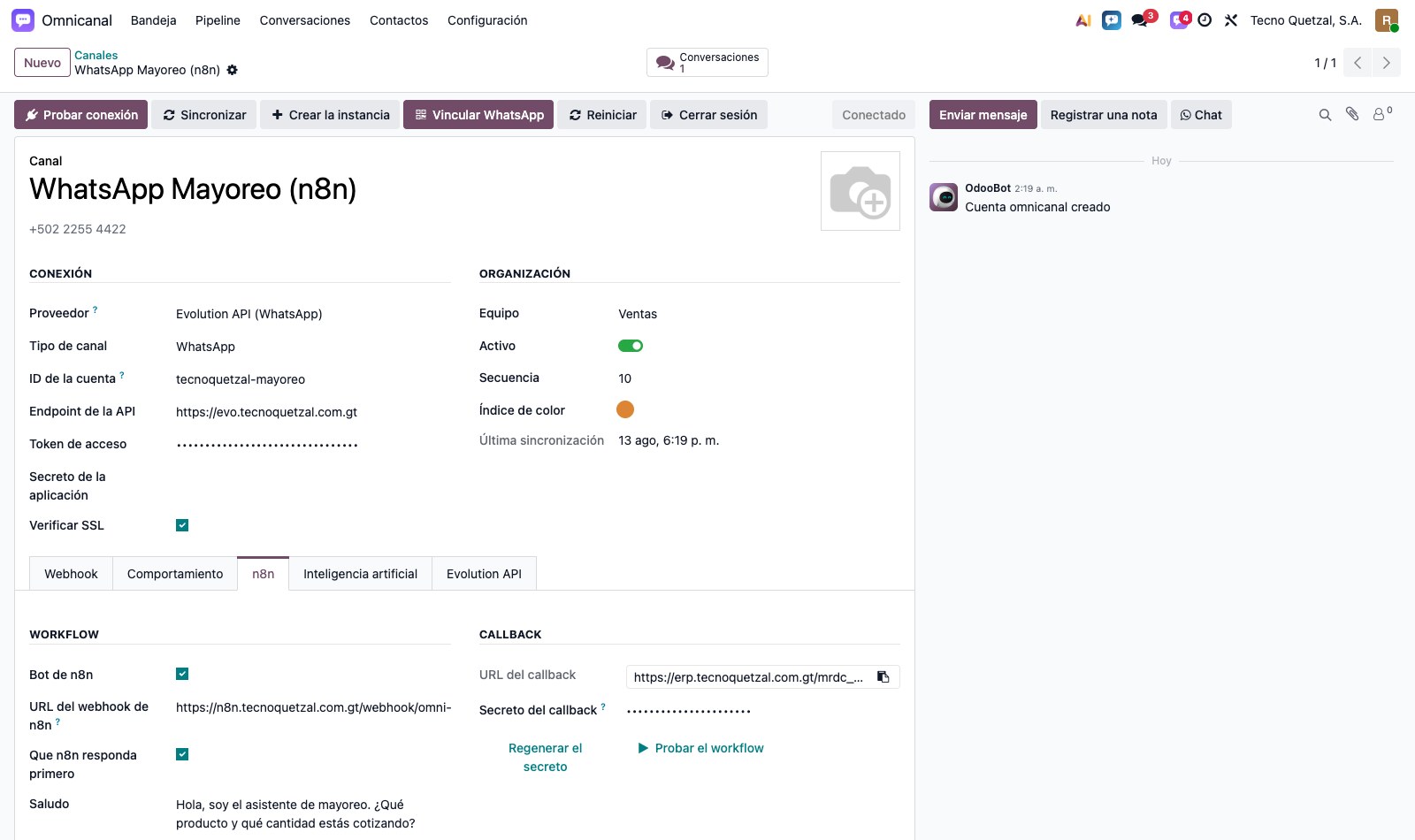The image size is (1415, 840).
Task: Open Proveedor field help tooltip
Action: 96,309
